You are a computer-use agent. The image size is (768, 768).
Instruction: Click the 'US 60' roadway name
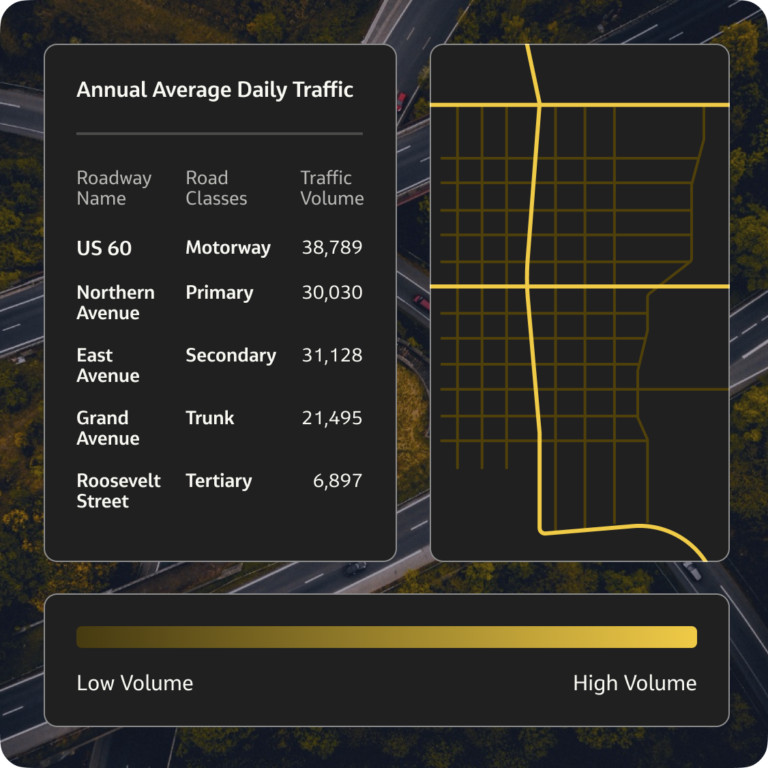tap(104, 248)
